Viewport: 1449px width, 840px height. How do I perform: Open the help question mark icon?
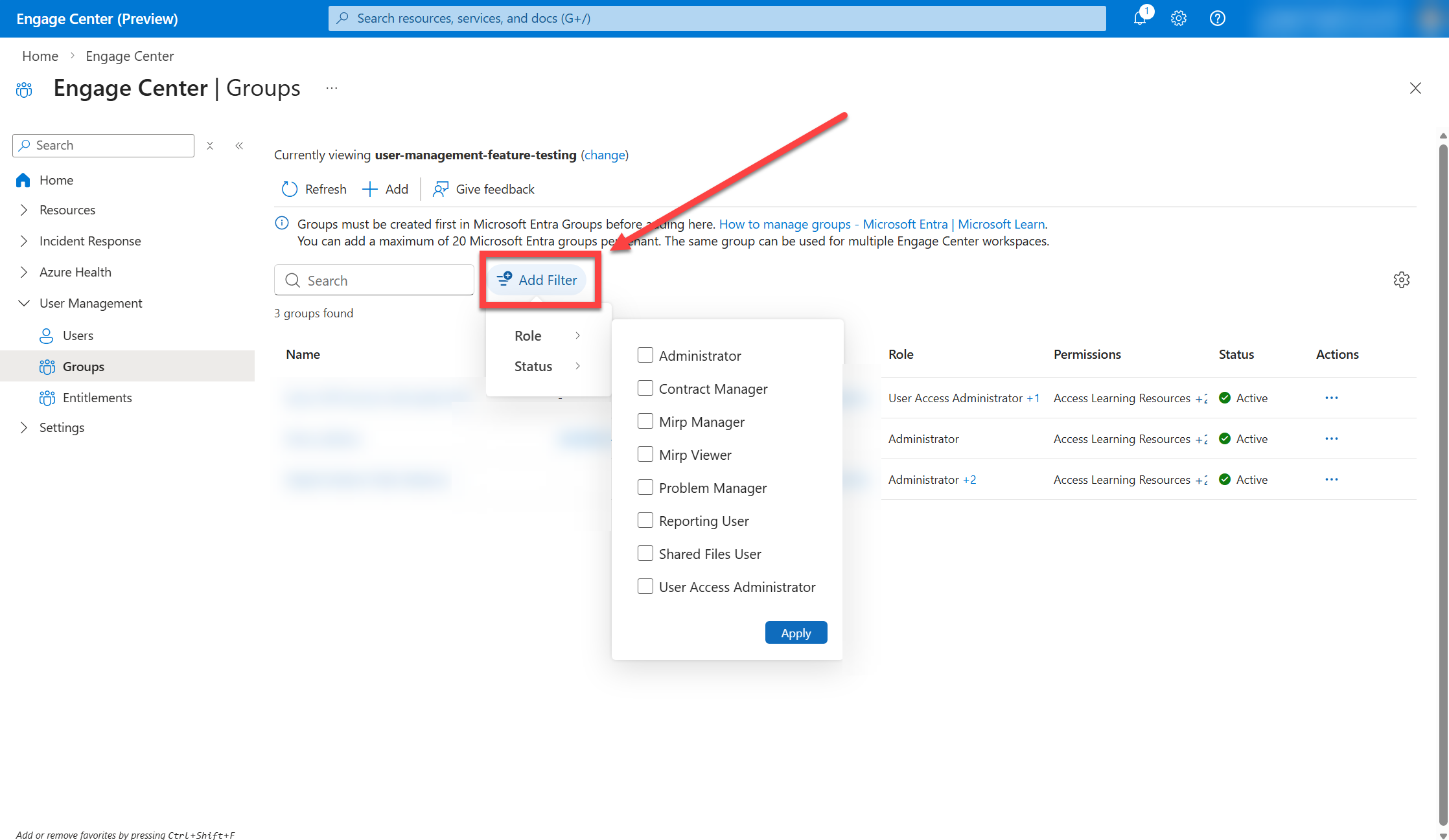point(1218,18)
